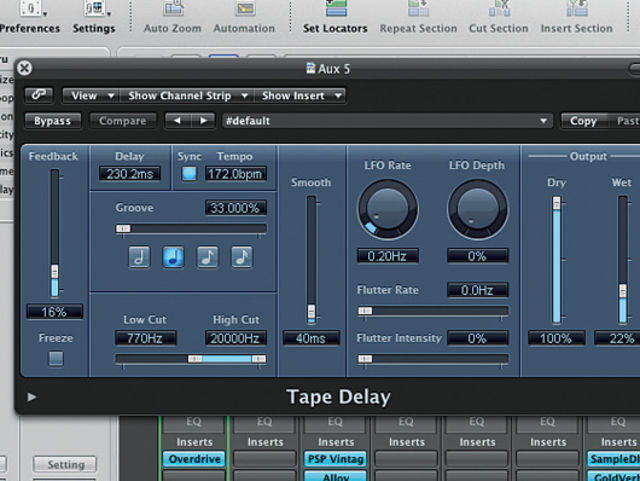The image size is (640, 481).
Task: Click the Groove slider handle
Action: pos(123,228)
